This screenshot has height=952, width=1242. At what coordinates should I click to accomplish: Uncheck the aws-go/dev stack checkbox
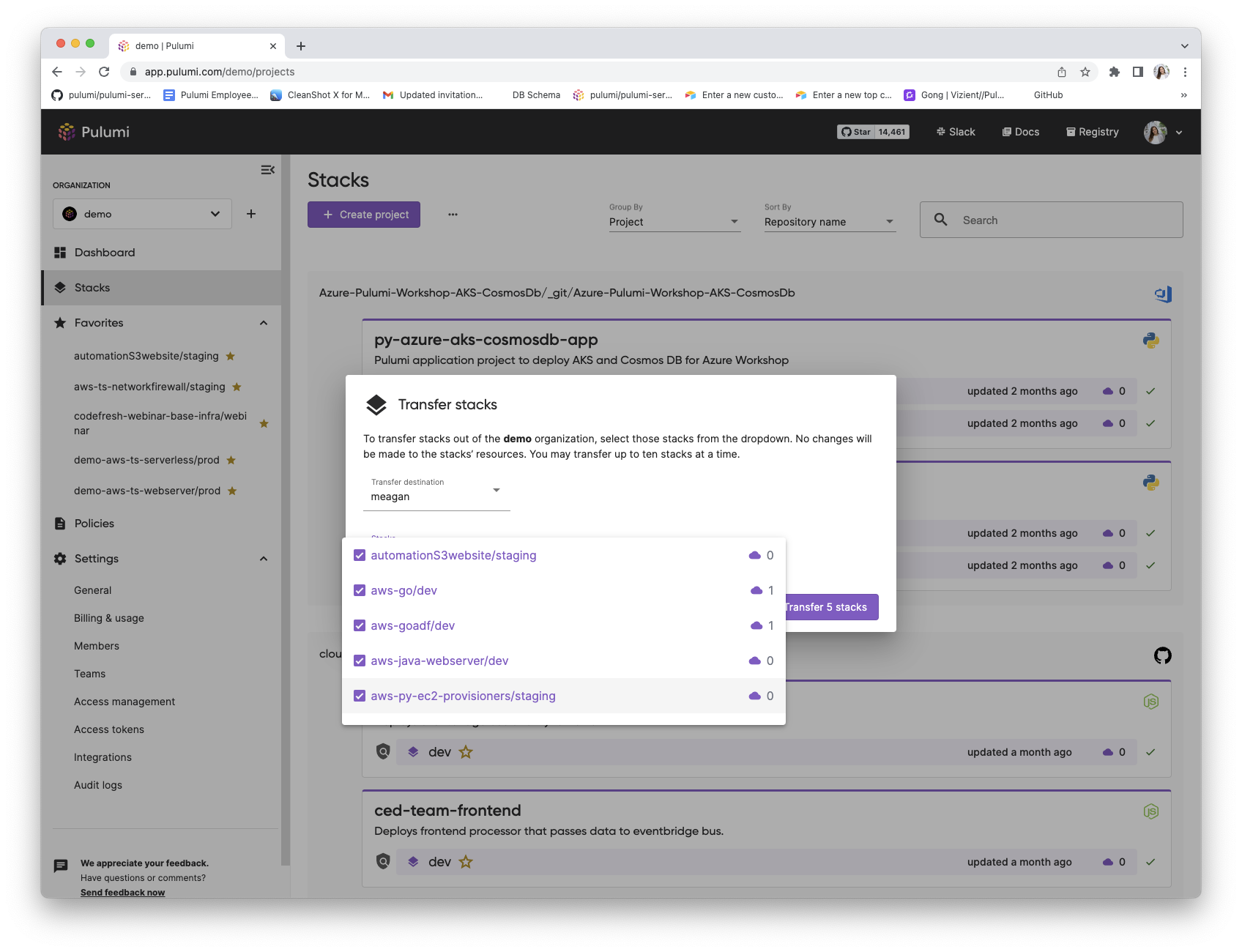[360, 590]
